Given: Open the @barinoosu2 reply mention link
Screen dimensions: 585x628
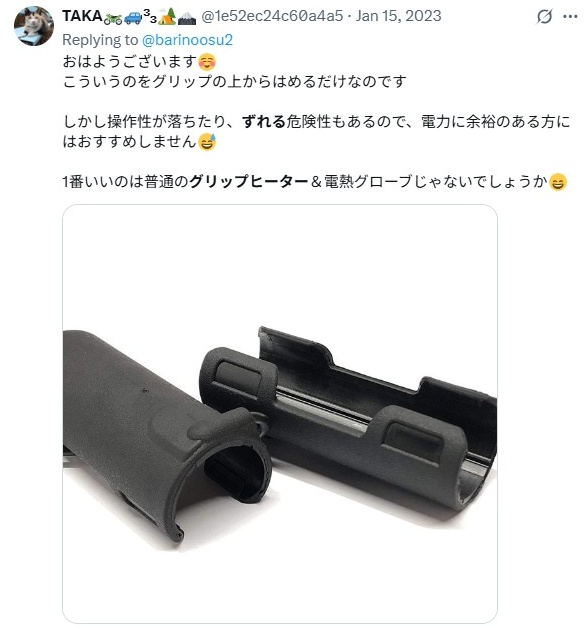Looking at the screenshot, I should click(187, 40).
